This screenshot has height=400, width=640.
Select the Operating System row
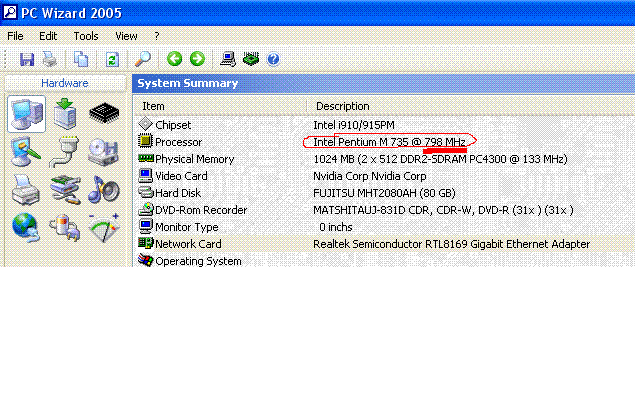[x=384, y=261]
